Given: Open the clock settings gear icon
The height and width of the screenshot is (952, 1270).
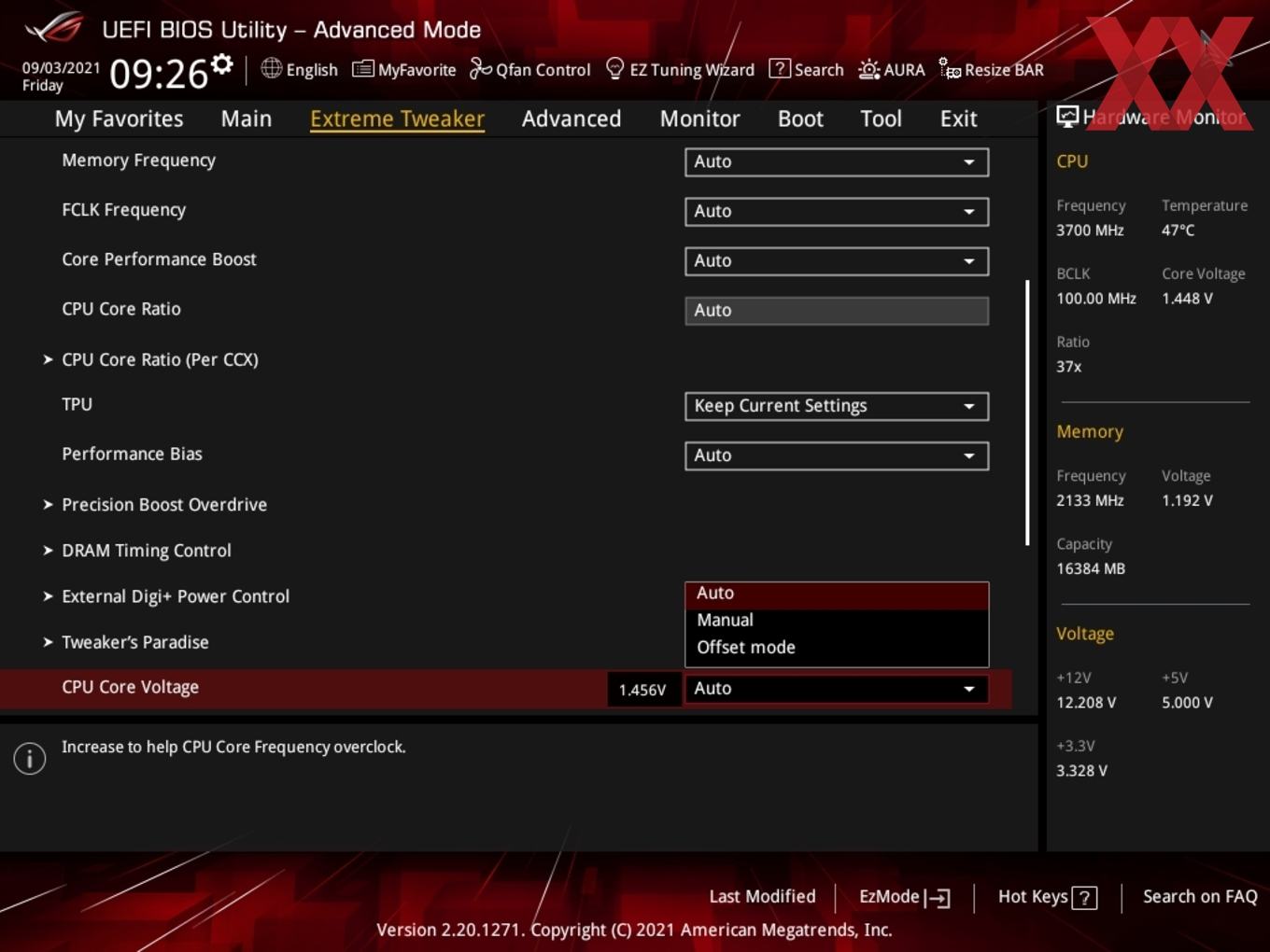Looking at the screenshot, I should (222, 64).
